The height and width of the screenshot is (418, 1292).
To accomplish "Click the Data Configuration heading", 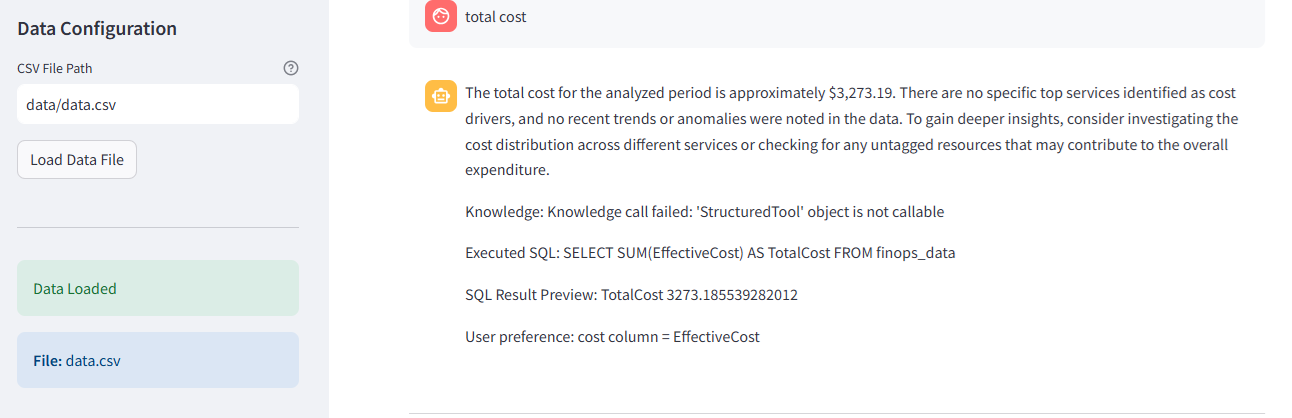I will [x=97, y=29].
